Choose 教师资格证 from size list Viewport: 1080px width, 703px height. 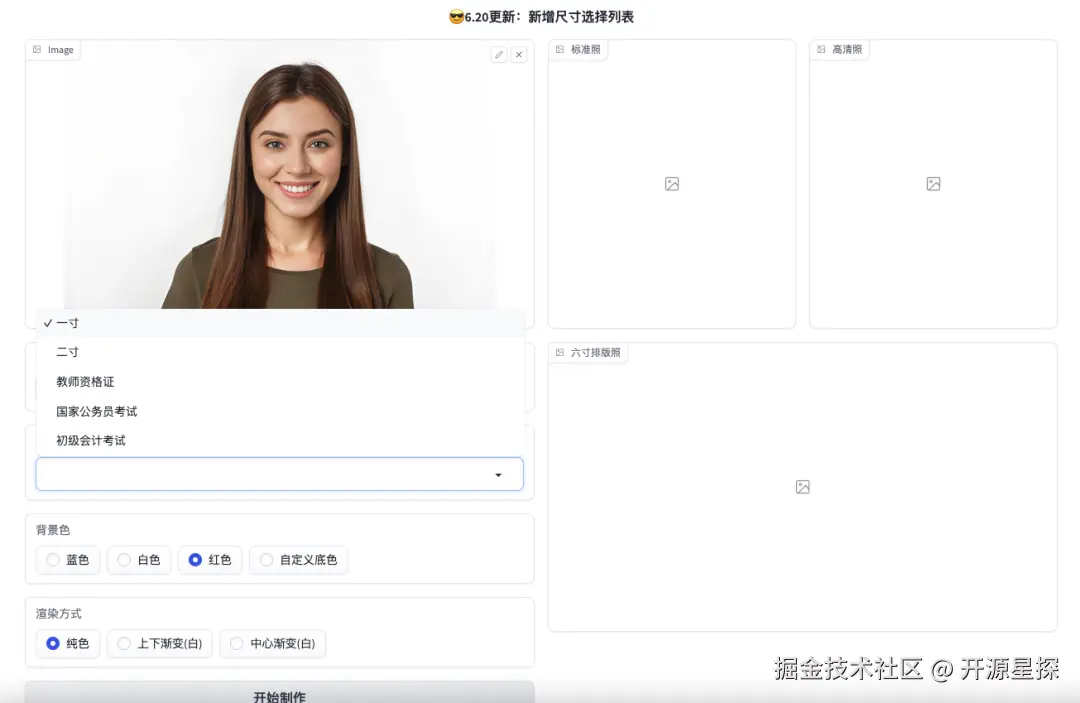tap(280, 381)
